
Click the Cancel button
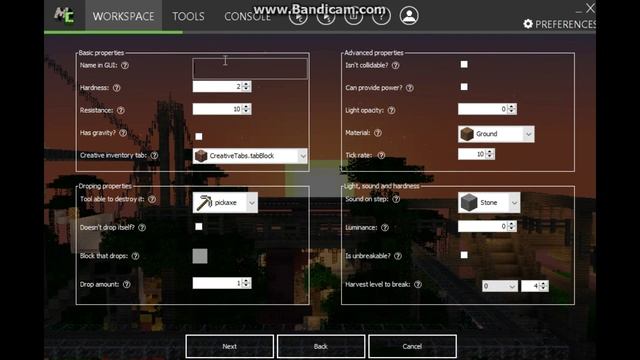(412, 346)
